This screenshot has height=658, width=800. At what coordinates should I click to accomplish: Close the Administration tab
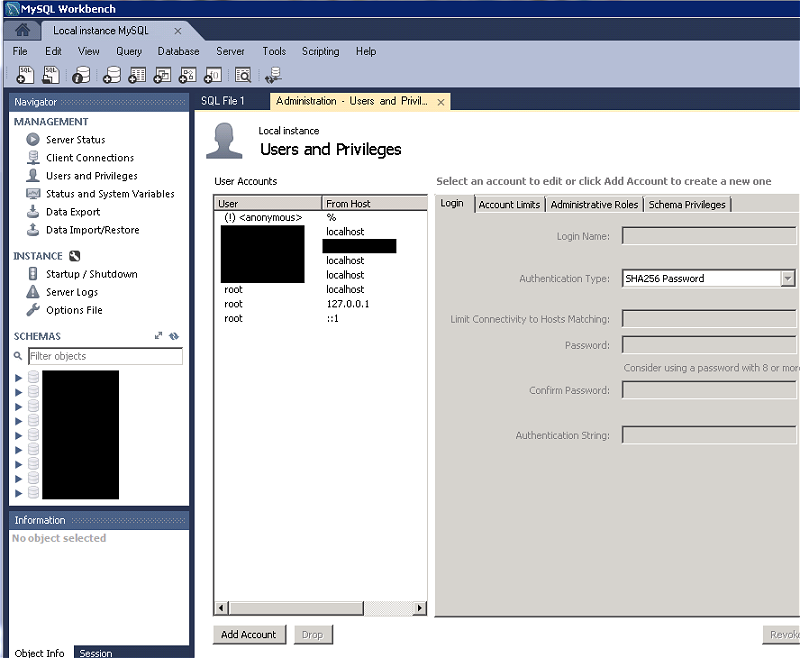coord(441,102)
